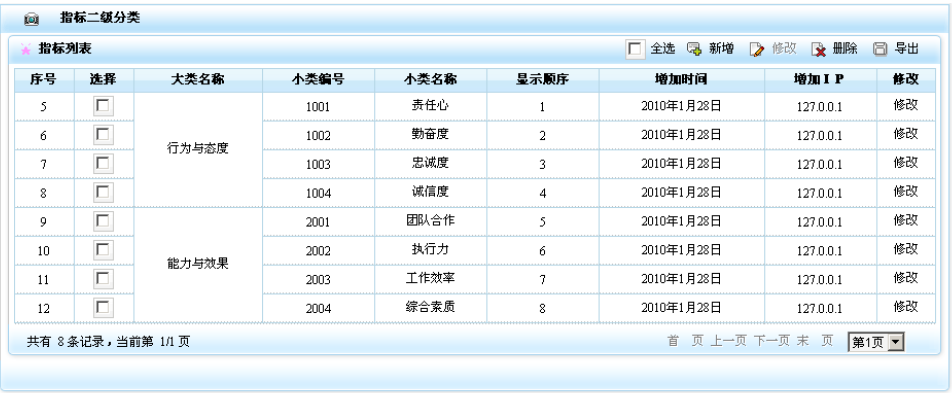The height and width of the screenshot is (393, 952).
Task: Go to first page via 首页 link
Action: pos(685,341)
